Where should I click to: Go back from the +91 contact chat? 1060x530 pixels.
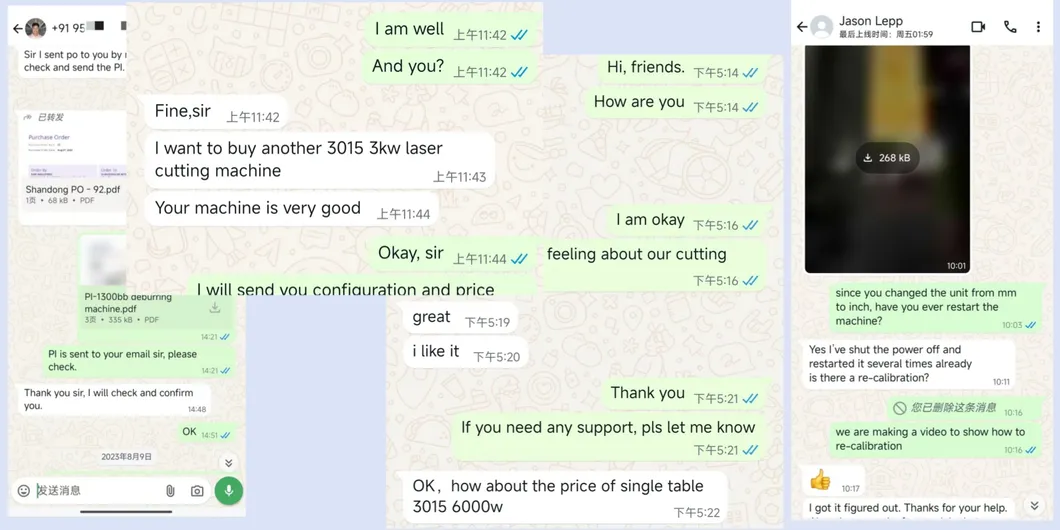pyautogui.click(x=18, y=28)
